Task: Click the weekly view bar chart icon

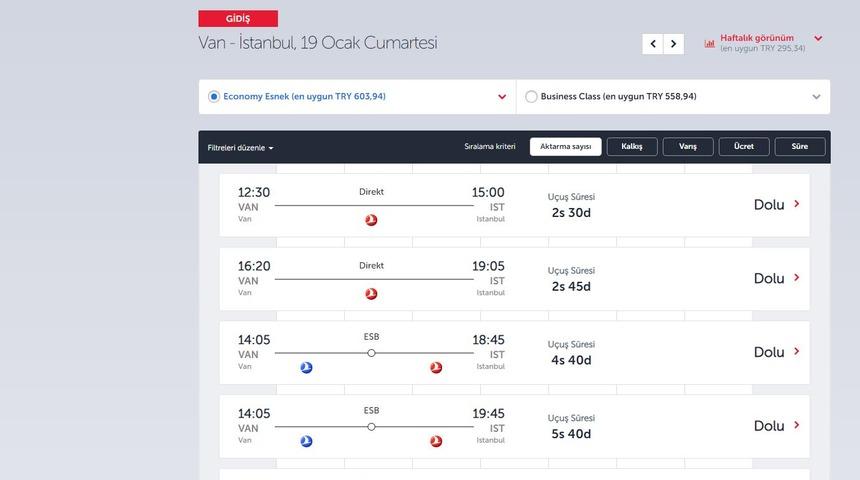Action: (x=710, y=43)
